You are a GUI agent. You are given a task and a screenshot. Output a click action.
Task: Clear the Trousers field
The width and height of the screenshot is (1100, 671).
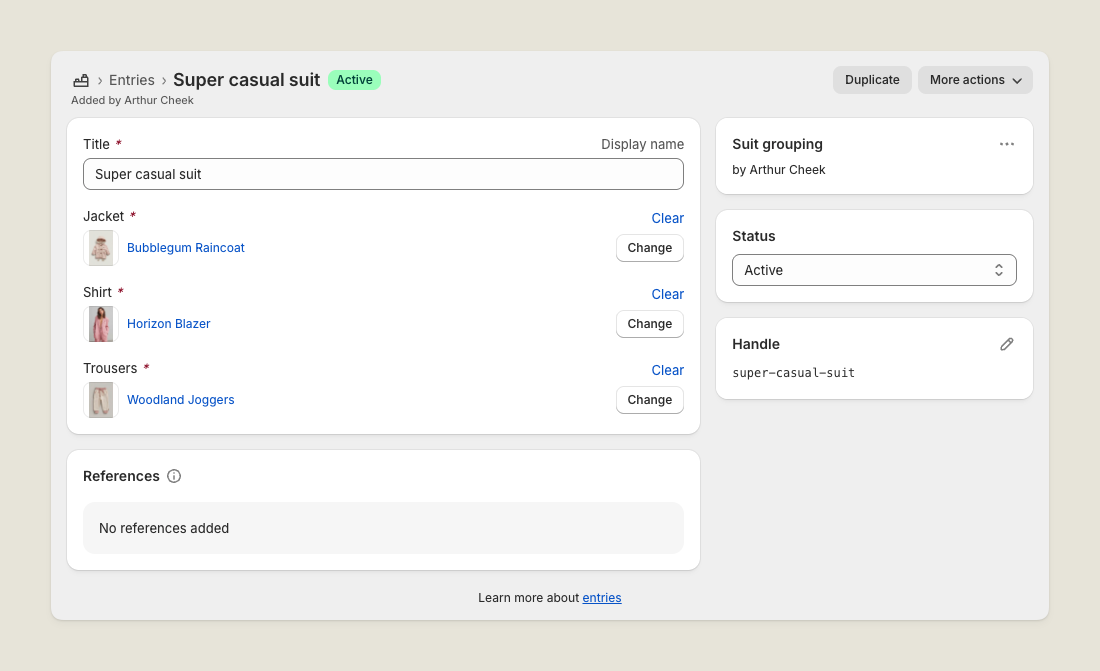667,370
